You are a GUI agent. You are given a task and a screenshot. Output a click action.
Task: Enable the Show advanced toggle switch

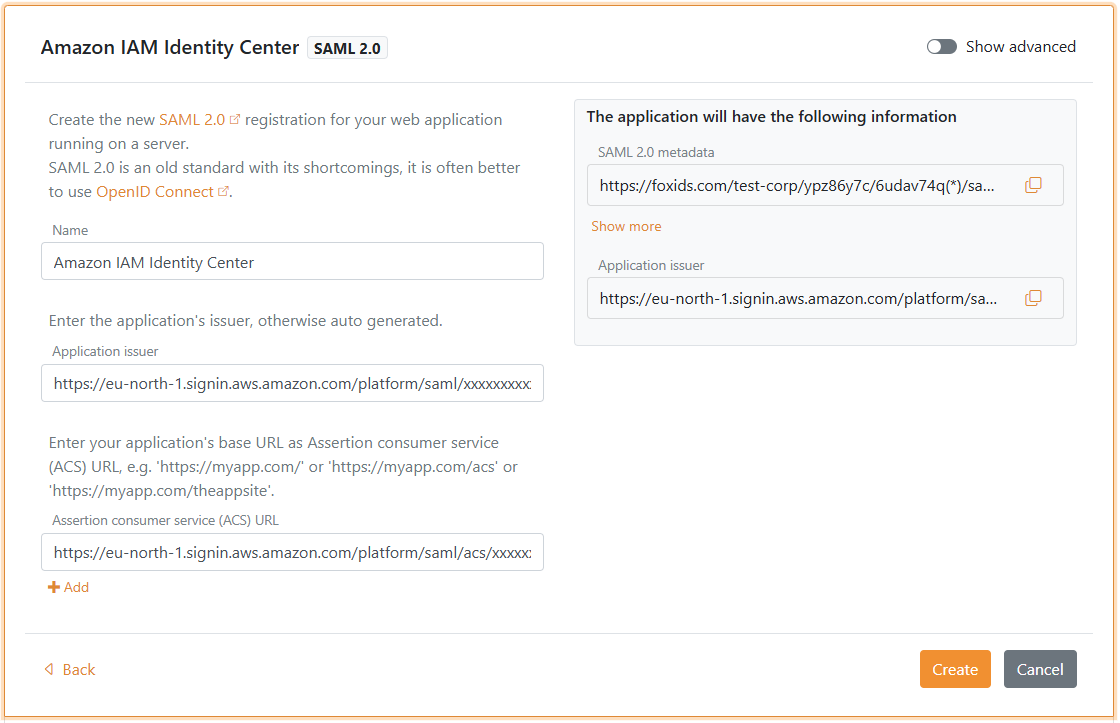pyautogui.click(x=941, y=47)
